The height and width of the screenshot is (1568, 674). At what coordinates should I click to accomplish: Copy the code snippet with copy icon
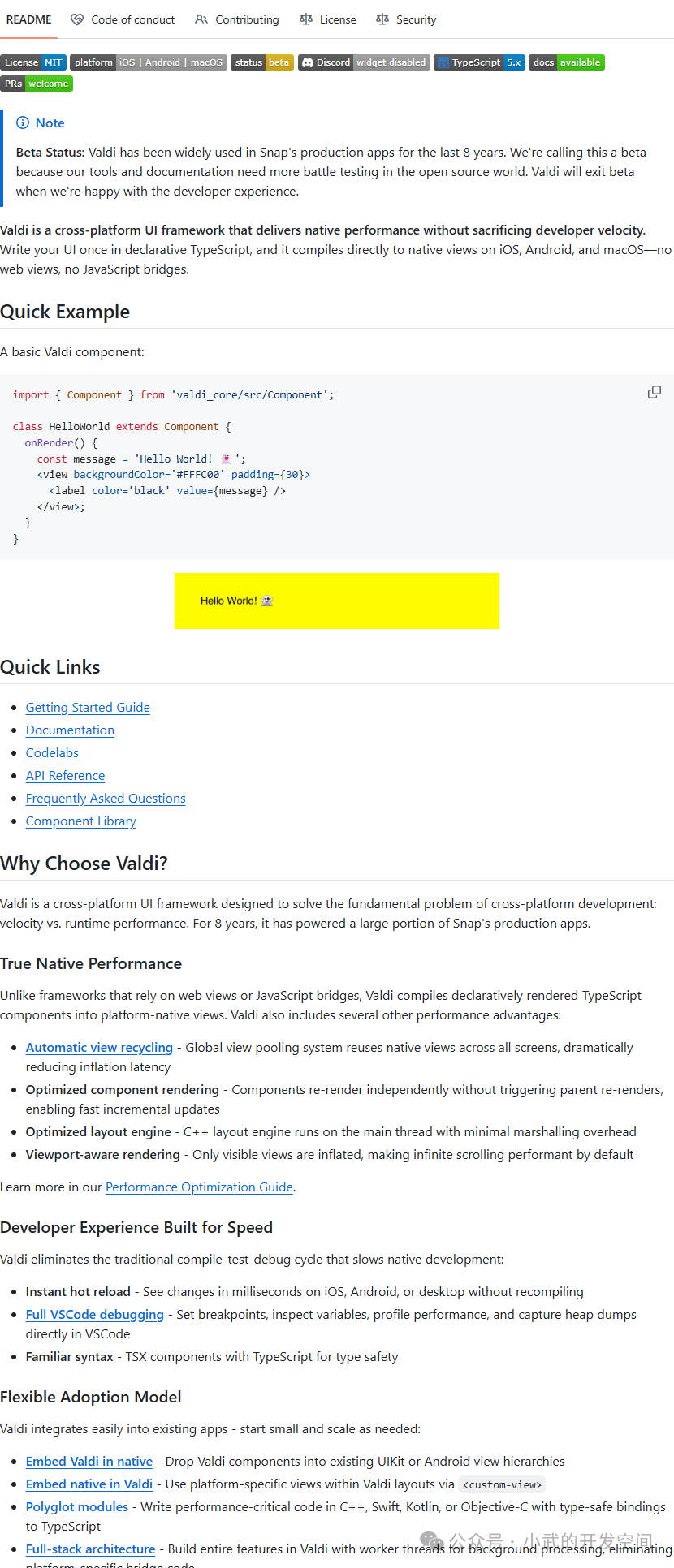pyautogui.click(x=654, y=393)
